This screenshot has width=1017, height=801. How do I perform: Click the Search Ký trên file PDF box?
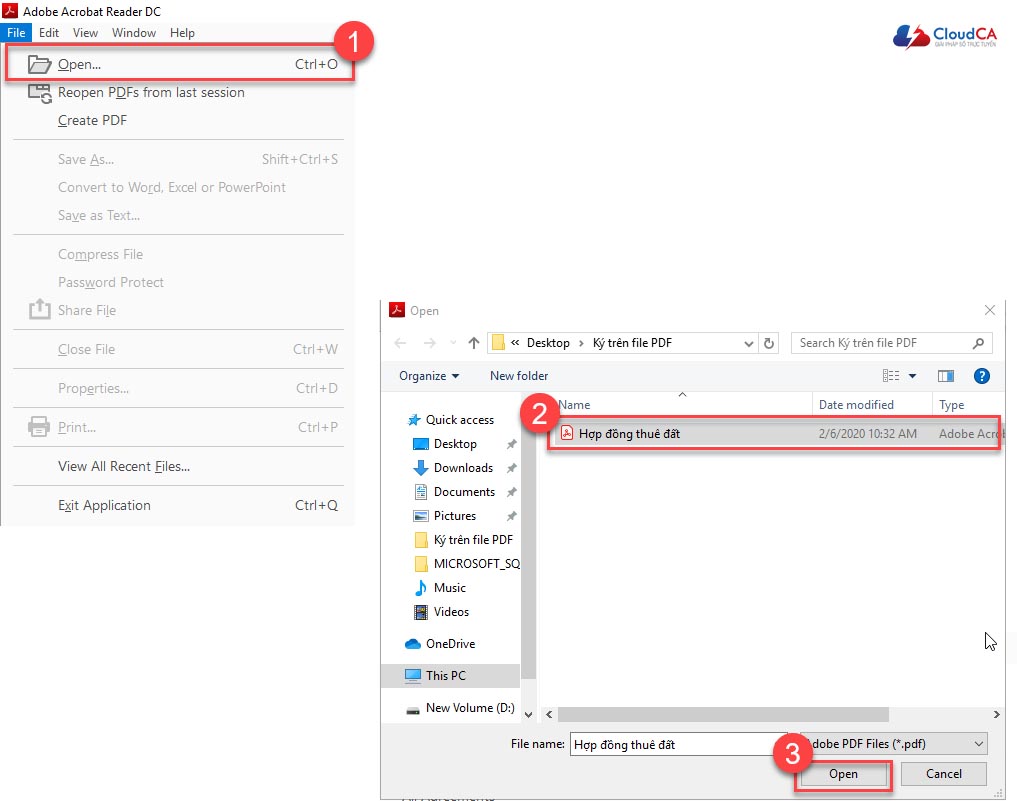(891, 343)
